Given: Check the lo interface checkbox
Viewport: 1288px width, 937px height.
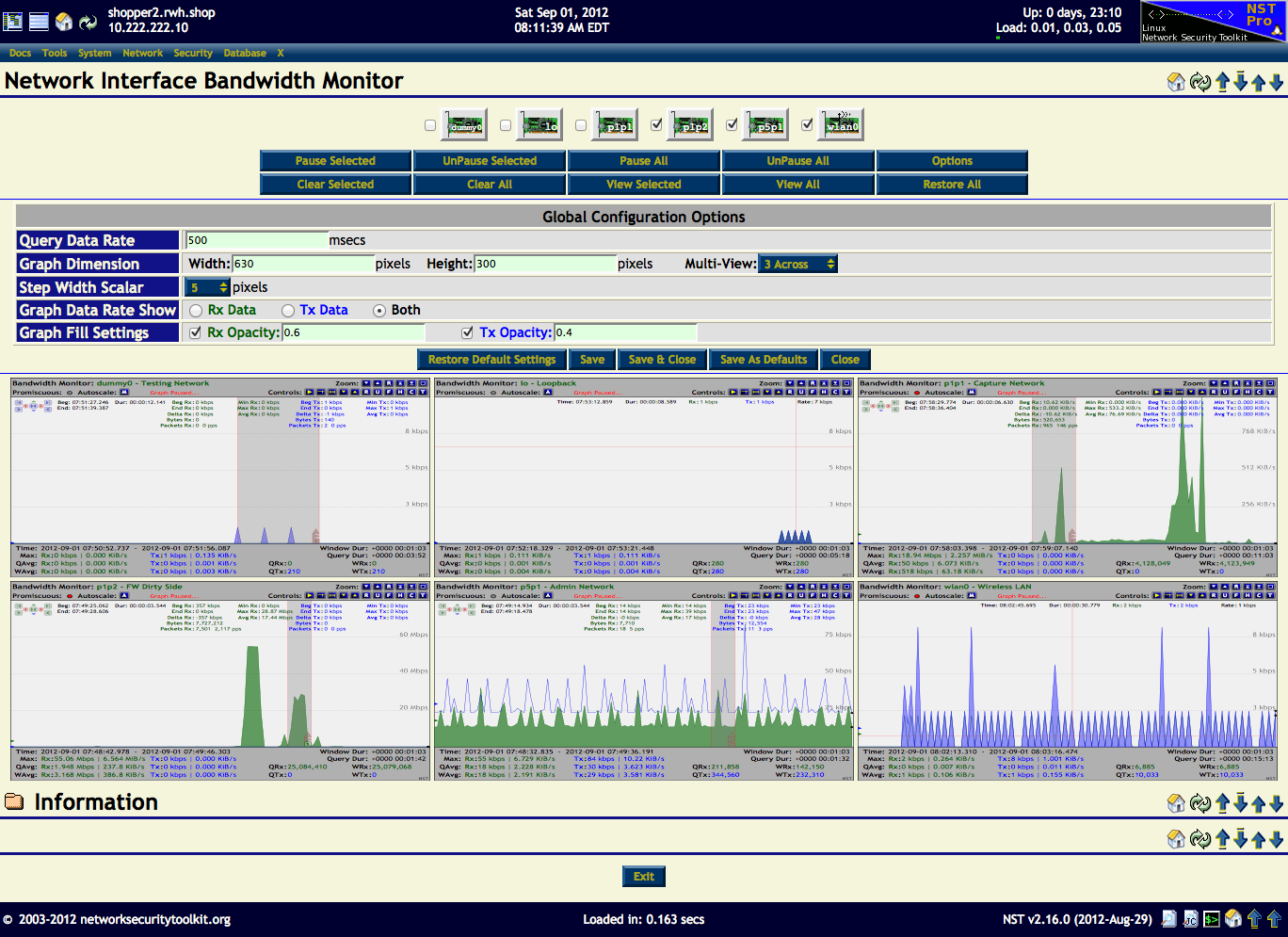Looking at the screenshot, I should click(506, 125).
